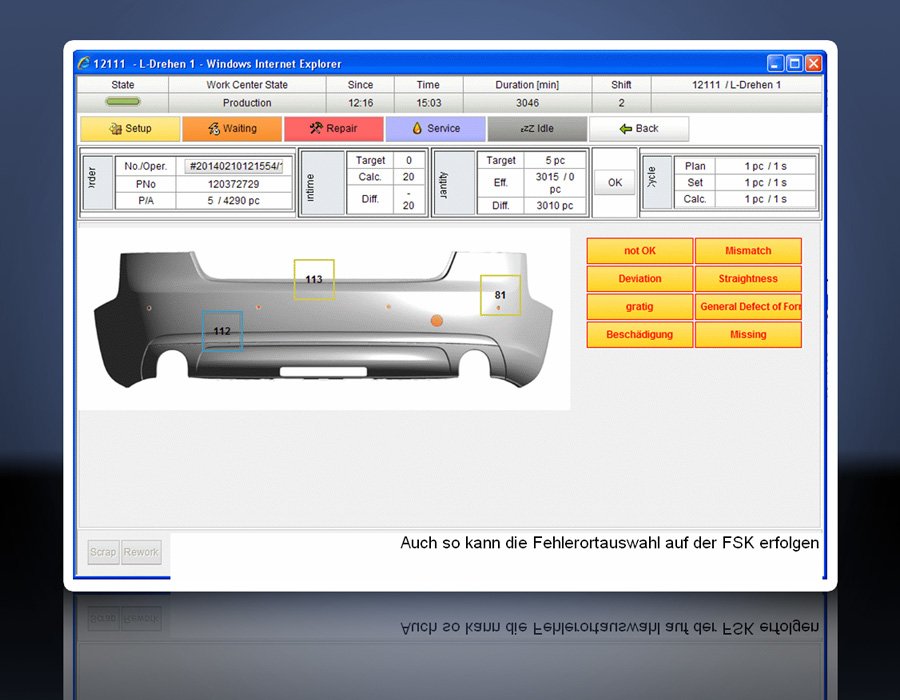Set the machine state to Idle
Image resolution: width=900 pixels, height=700 pixels.
[537, 129]
